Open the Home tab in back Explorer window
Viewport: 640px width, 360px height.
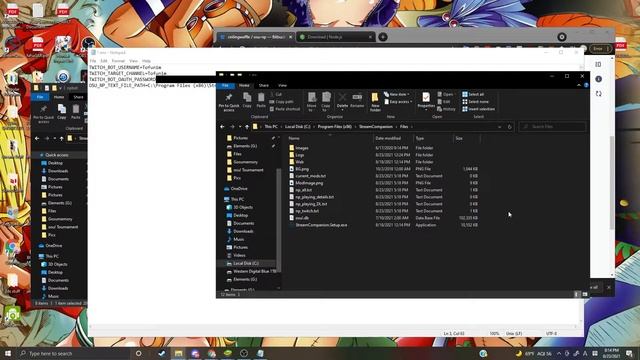click(x=59, y=97)
